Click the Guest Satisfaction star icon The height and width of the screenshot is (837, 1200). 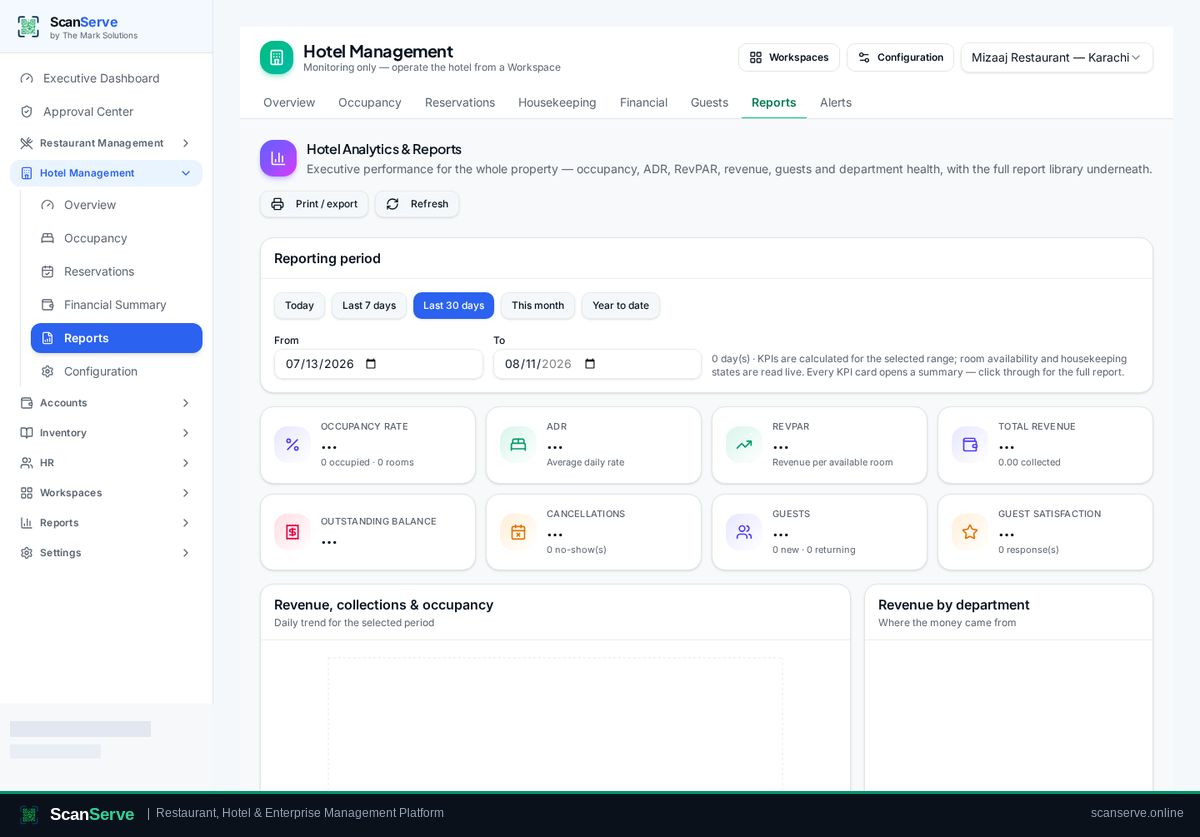[970, 532]
